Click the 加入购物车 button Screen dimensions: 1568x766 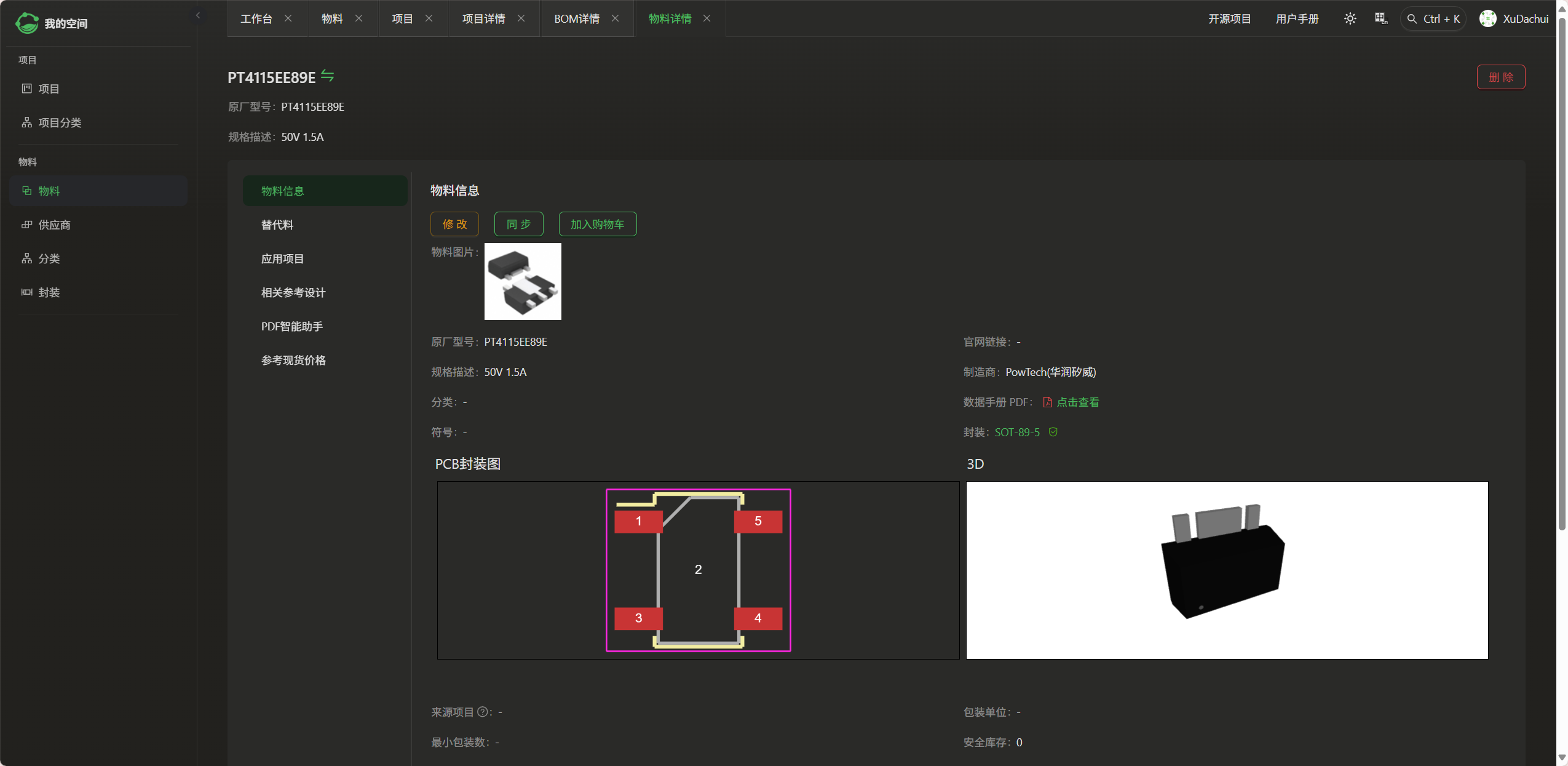tap(597, 224)
